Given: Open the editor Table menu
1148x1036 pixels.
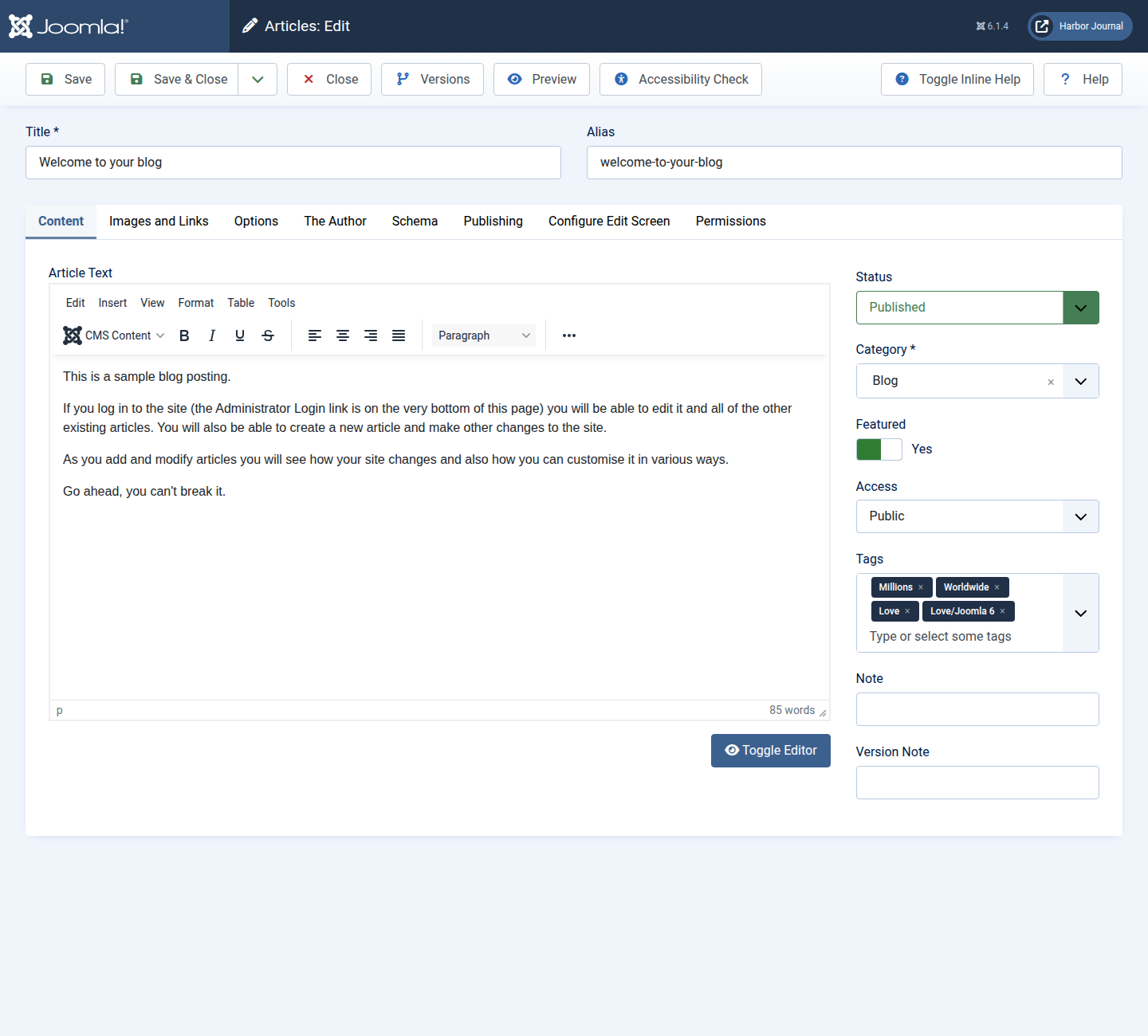Looking at the screenshot, I should tap(241, 303).
